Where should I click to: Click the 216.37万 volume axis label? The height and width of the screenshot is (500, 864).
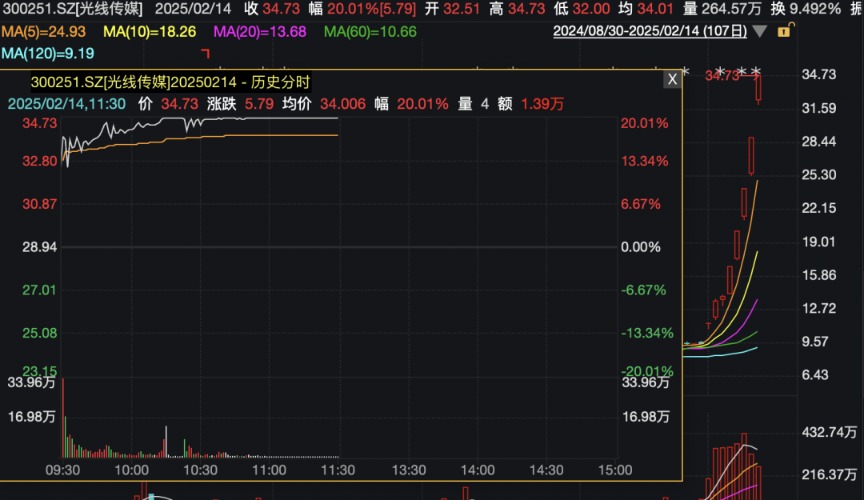(829, 475)
